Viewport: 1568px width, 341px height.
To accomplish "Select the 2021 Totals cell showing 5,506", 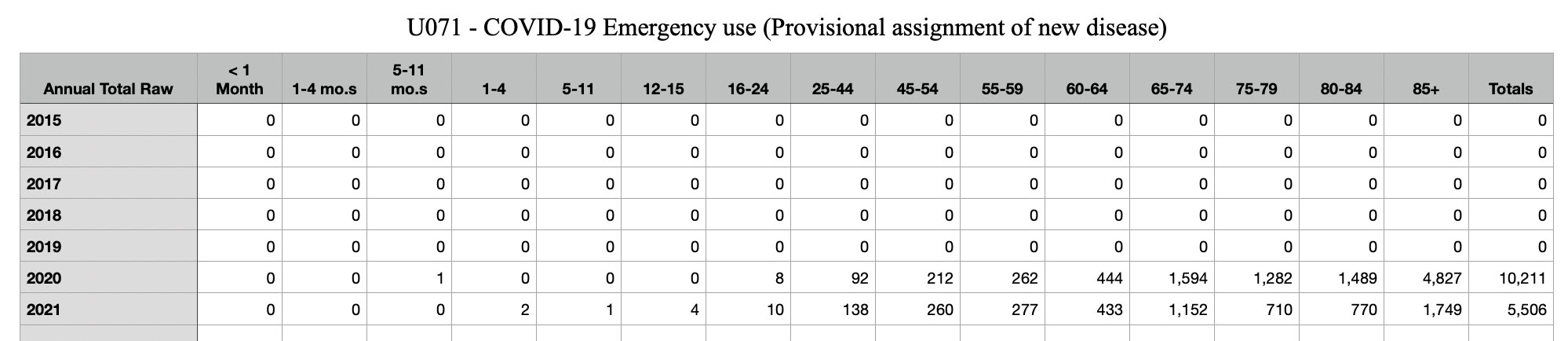I will click(1511, 310).
